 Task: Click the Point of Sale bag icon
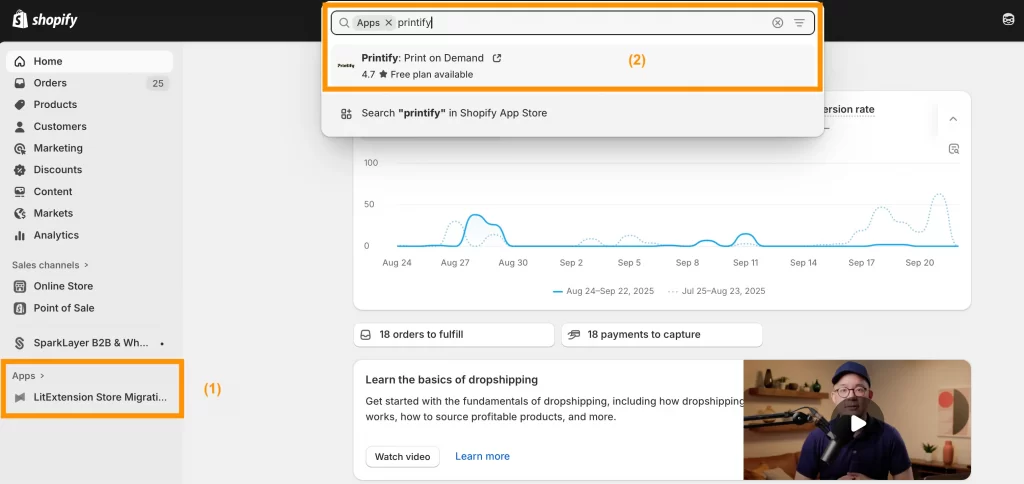coord(20,308)
